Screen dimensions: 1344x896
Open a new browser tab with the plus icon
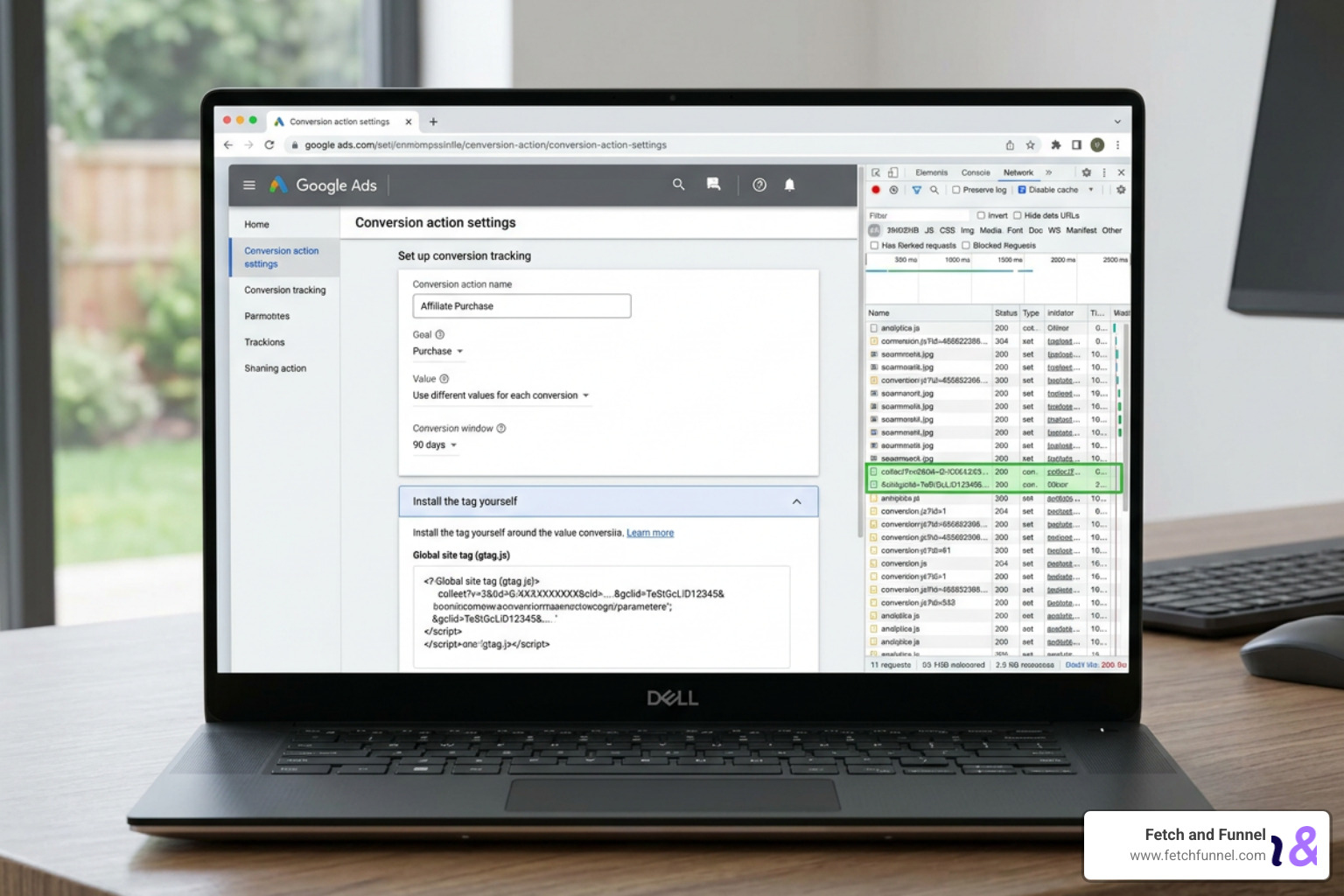(433, 122)
